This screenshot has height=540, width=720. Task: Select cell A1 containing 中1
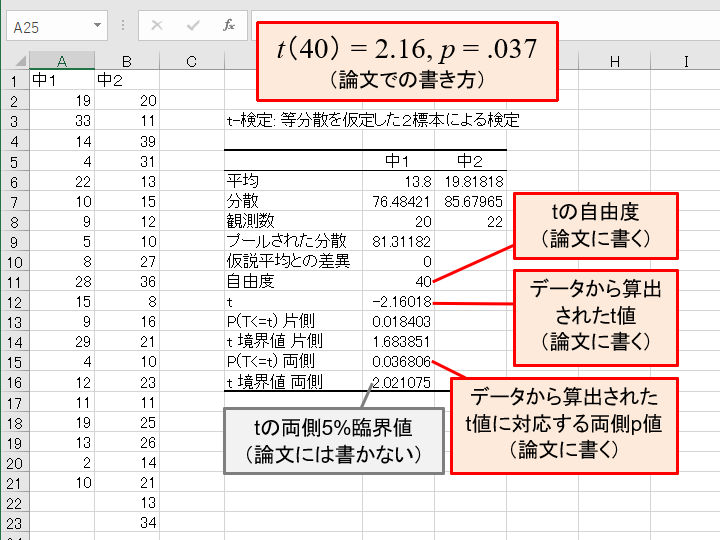62,81
